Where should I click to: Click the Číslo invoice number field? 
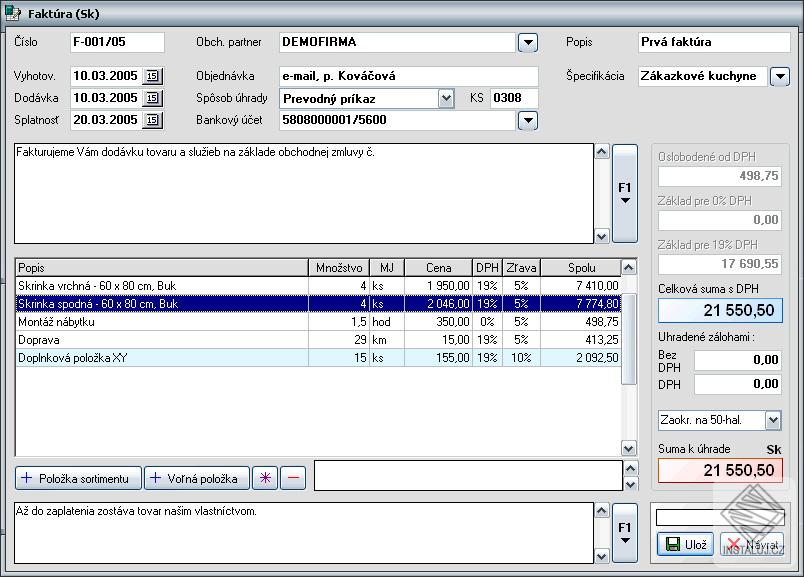tap(116, 42)
